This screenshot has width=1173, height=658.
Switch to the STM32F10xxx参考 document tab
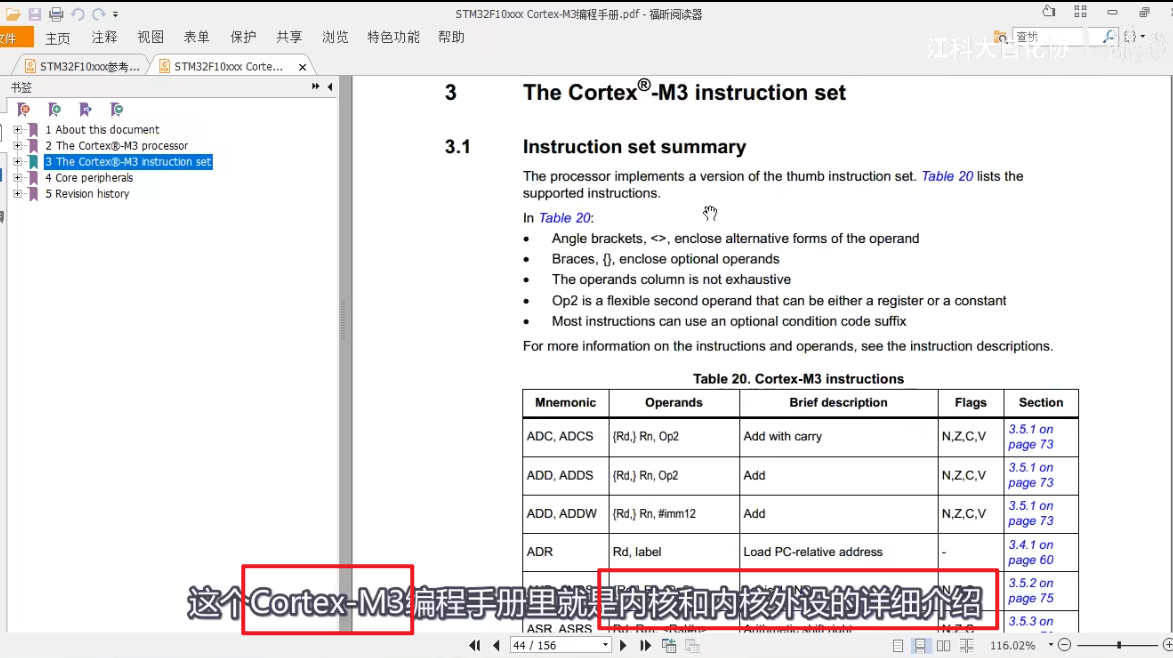tap(82, 67)
